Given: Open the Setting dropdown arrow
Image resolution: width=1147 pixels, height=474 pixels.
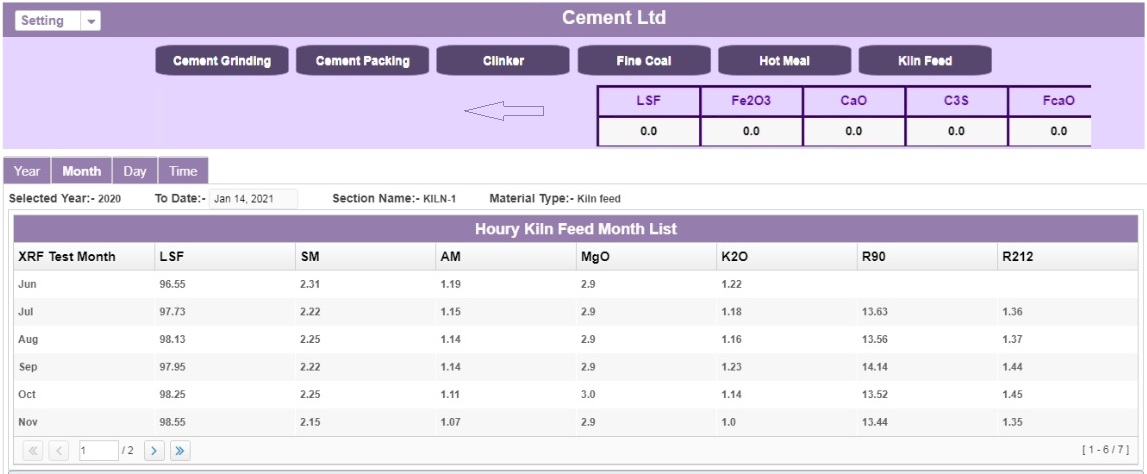Looking at the screenshot, I should click(x=90, y=21).
